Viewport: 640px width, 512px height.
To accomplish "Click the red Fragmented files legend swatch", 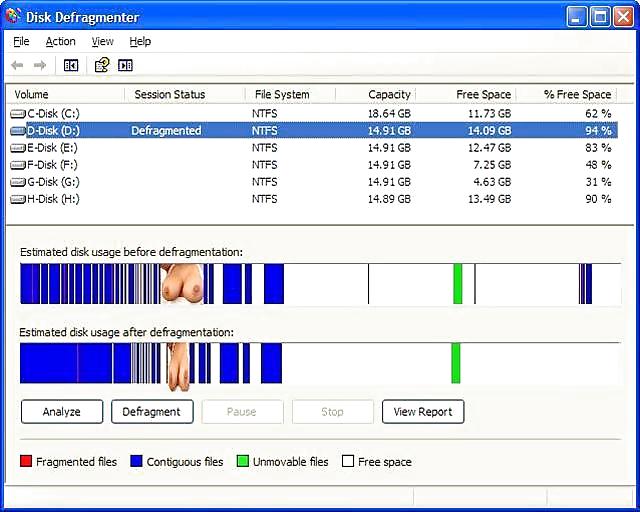I will click(x=26, y=462).
